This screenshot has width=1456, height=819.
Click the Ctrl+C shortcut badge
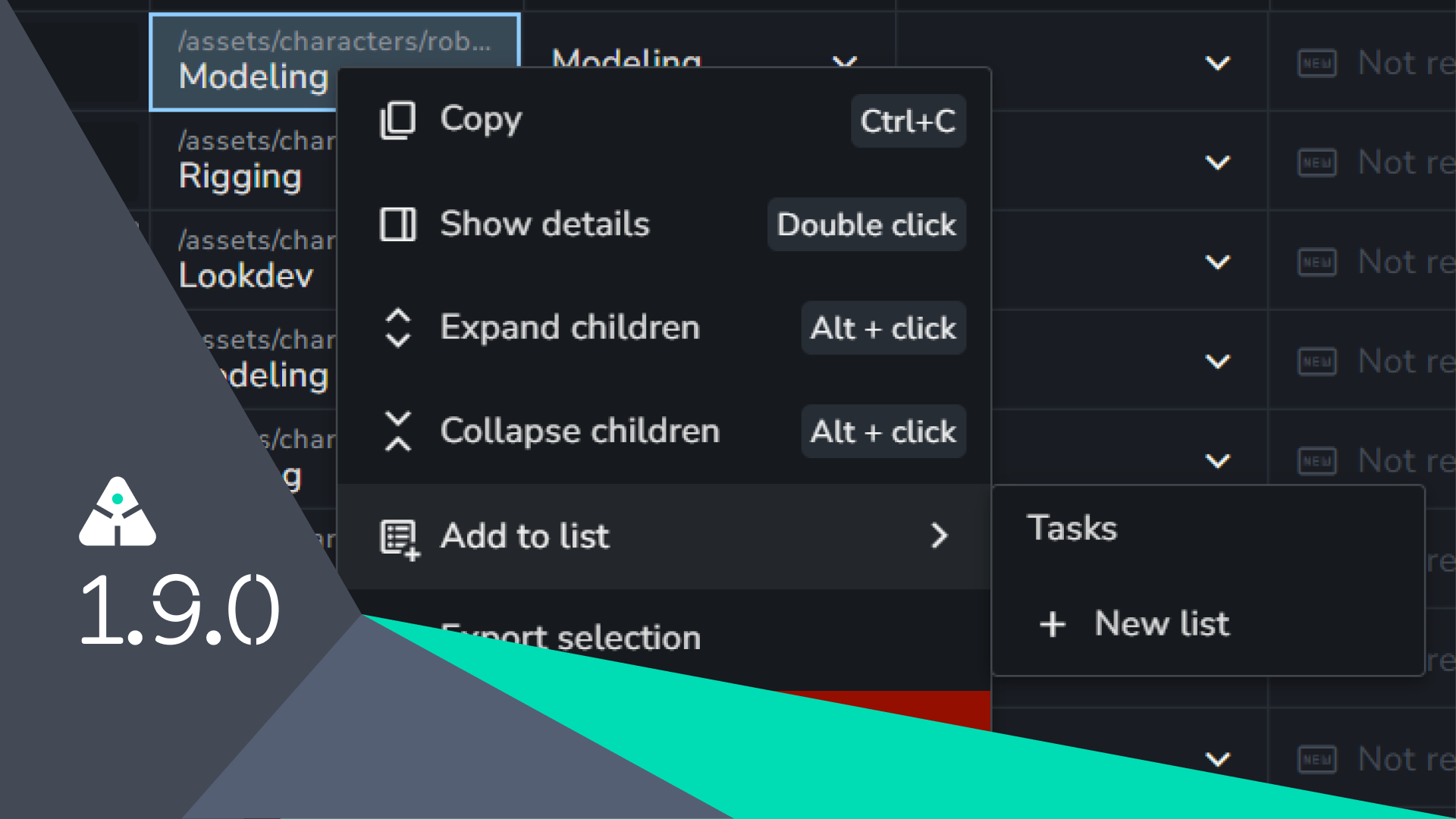[908, 121]
